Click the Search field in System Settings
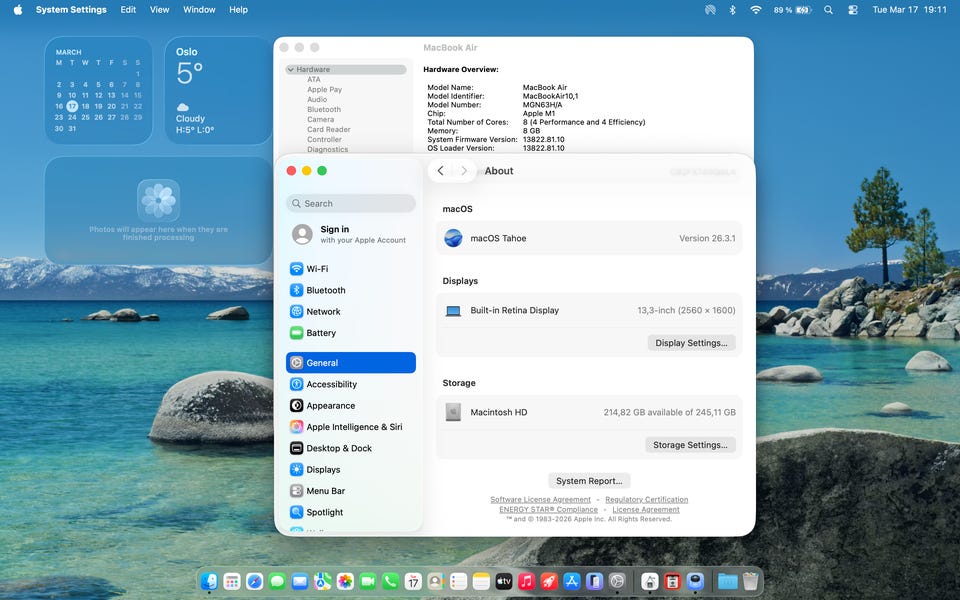960x600 pixels. pyautogui.click(x=351, y=203)
